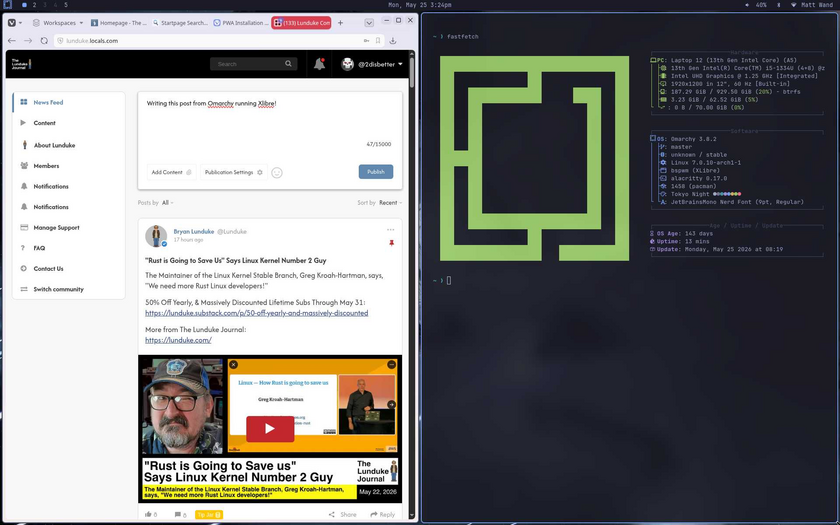This screenshot has height=525, width=840.
Task: Select the (133) Lunduke Community tab
Action: point(301,22)
